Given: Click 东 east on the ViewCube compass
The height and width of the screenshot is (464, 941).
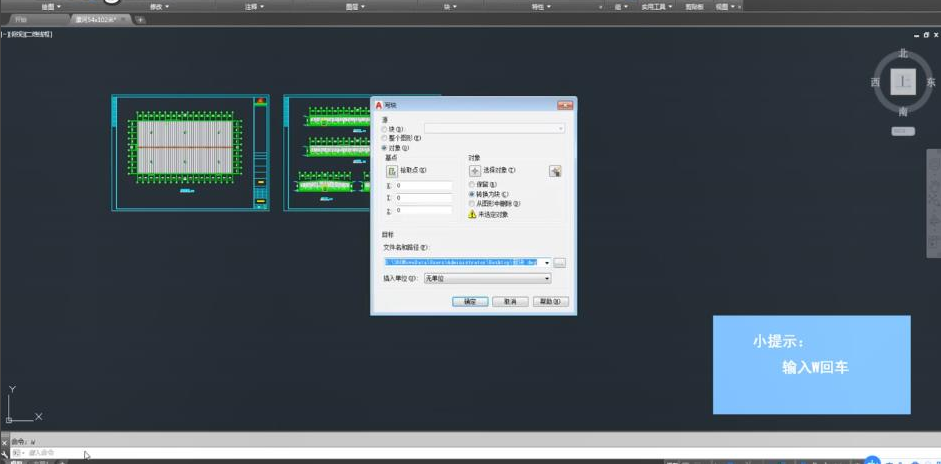Looking at the screenshot, I should (x=931, y=82).
